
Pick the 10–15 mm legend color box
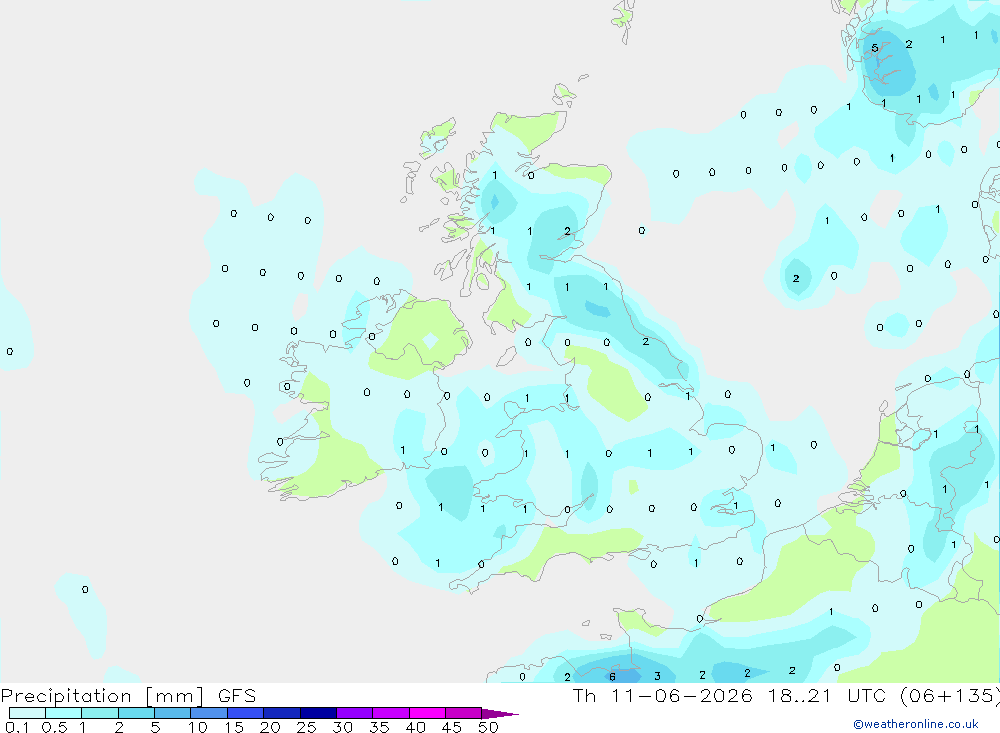[x=209, y=713]
